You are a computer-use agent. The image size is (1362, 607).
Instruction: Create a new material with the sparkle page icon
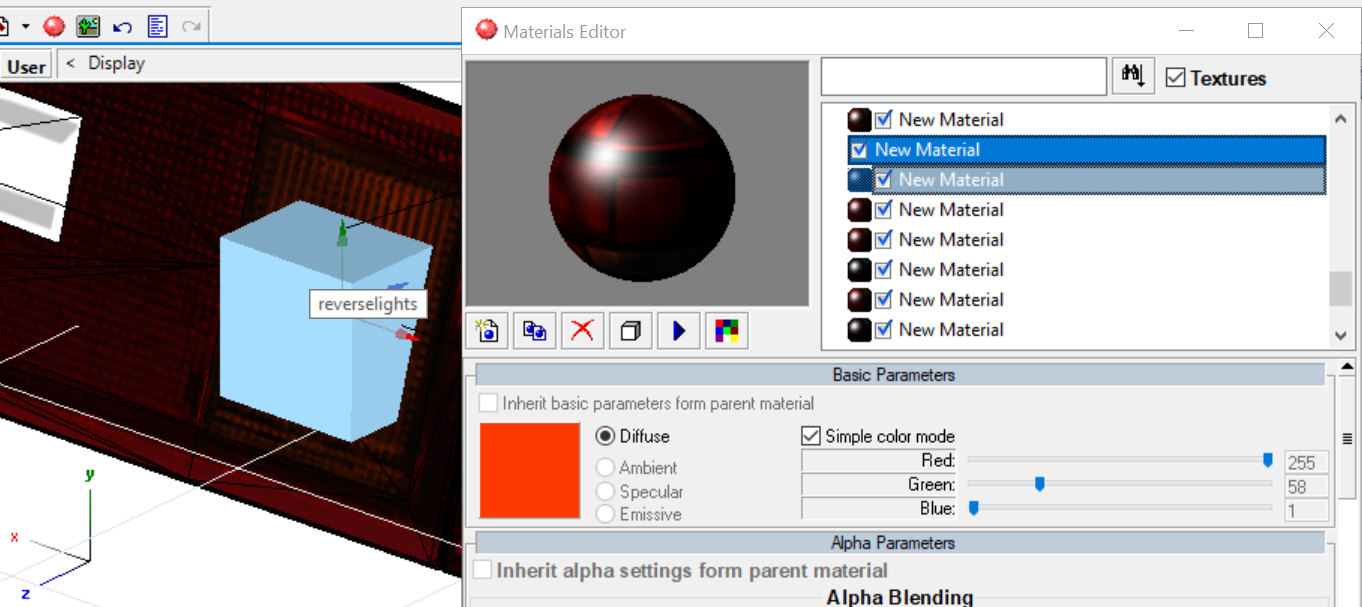(x=487, y=330)
